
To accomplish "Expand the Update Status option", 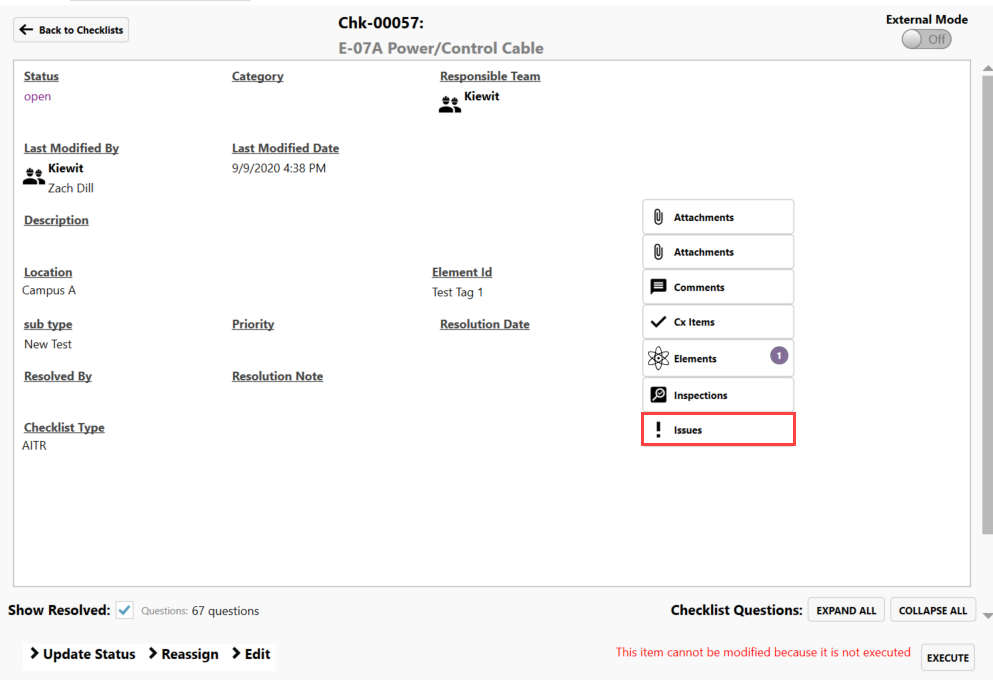I will (82, 654).
